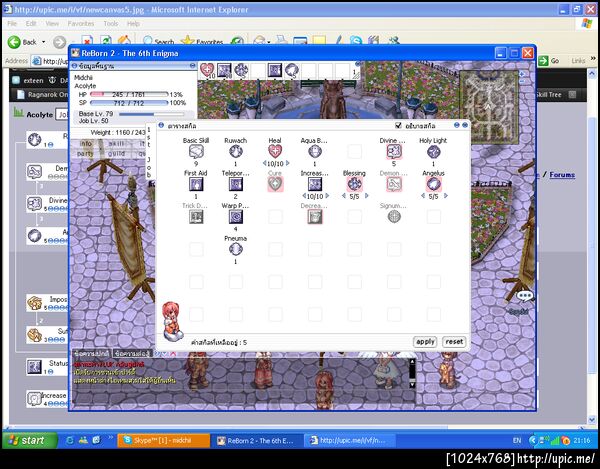Click the Increas... skill icon in skill window
Viewport: 600px width, 469px height.
click(315, 184)
